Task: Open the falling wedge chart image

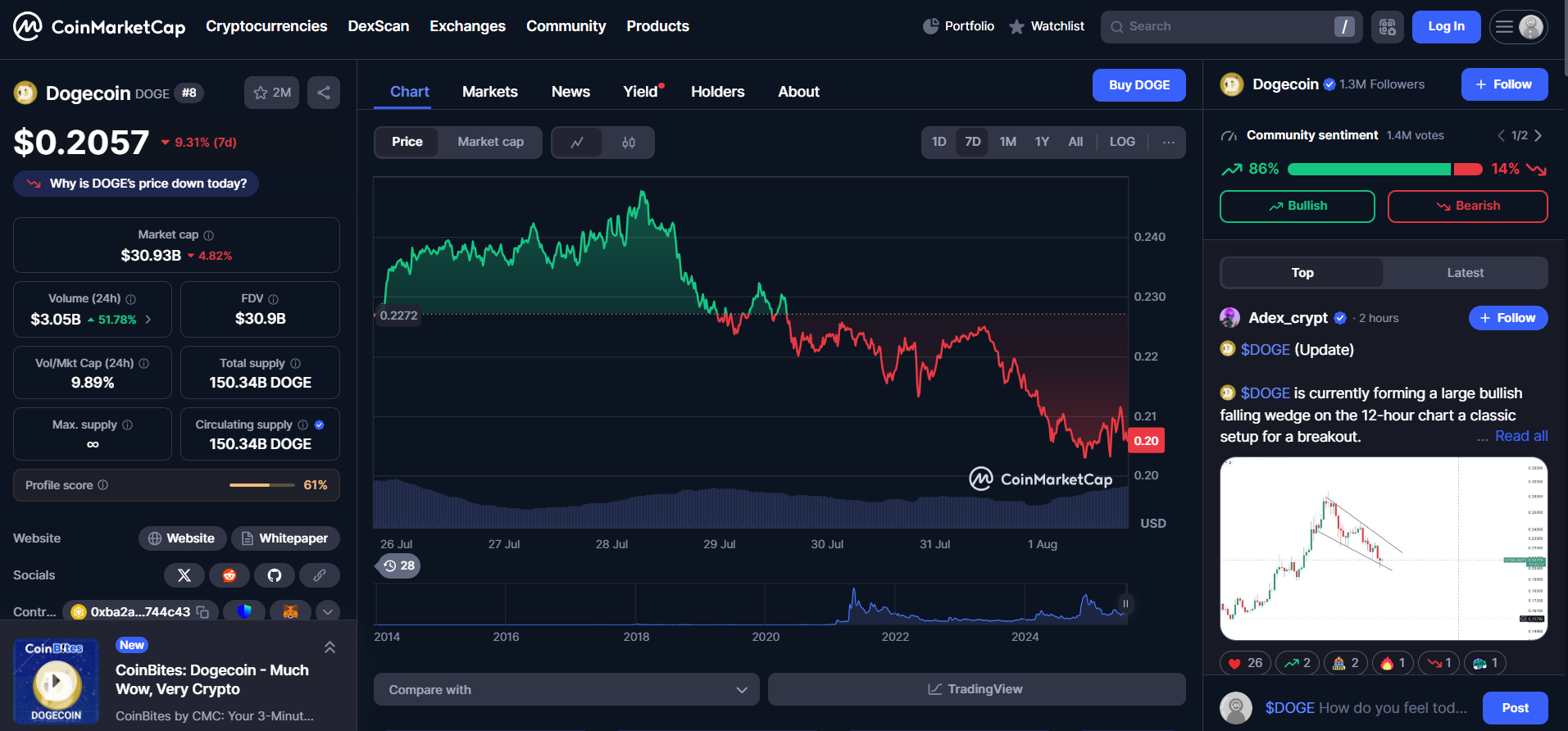Action: click(1384, 548)
